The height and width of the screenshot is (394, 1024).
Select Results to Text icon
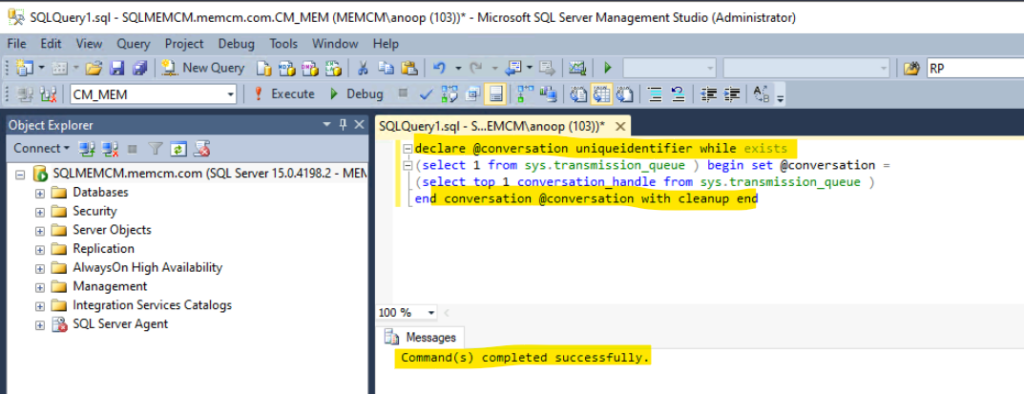click(578, 94)
